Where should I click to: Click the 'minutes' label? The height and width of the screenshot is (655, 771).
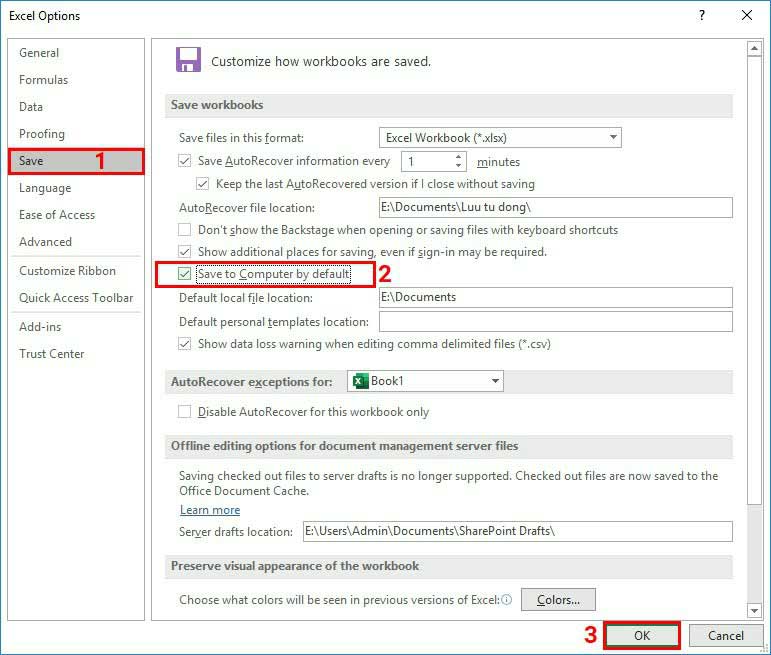(498, 162)
